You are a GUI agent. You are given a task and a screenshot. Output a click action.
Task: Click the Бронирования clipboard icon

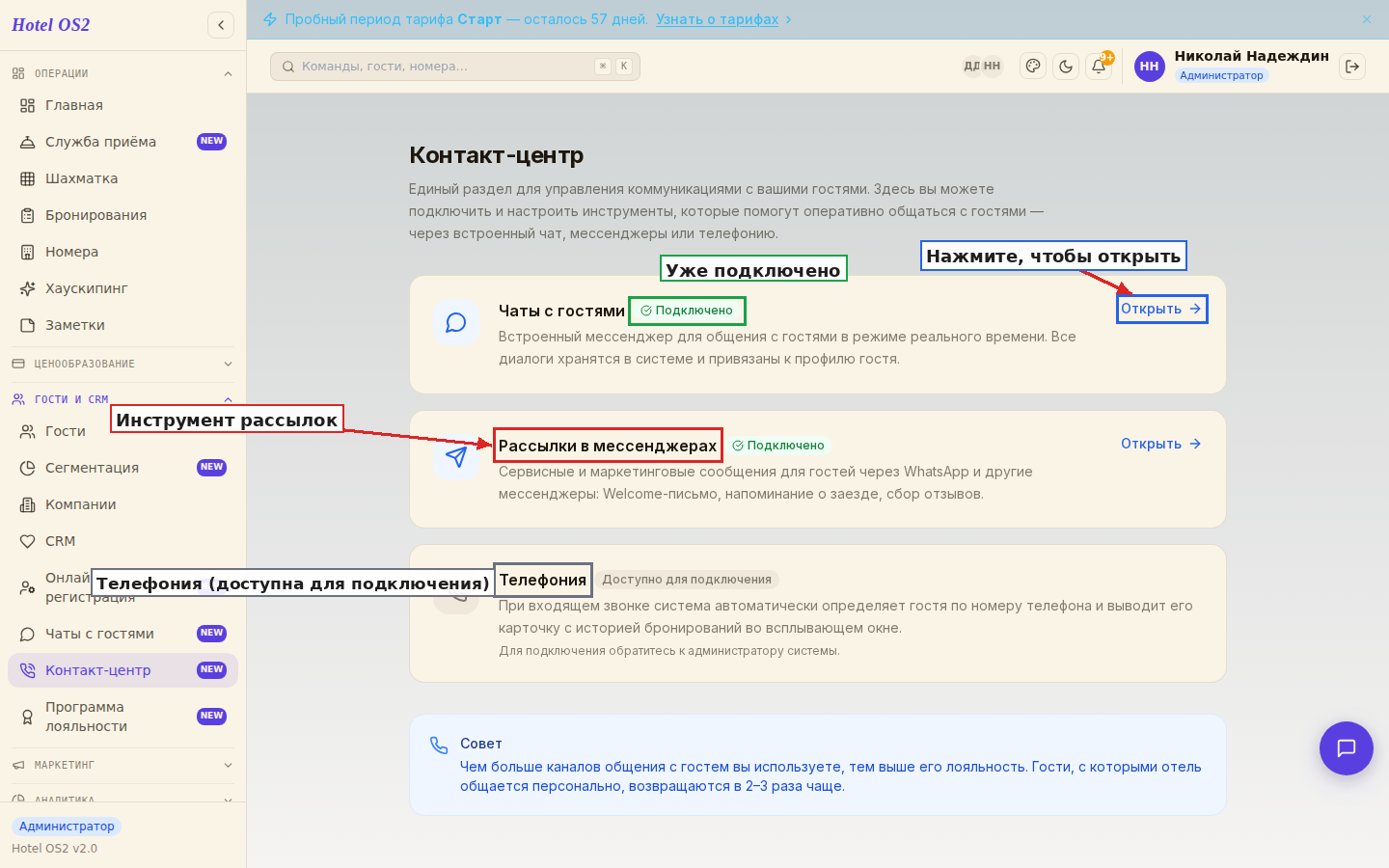[x=28, y=215]
